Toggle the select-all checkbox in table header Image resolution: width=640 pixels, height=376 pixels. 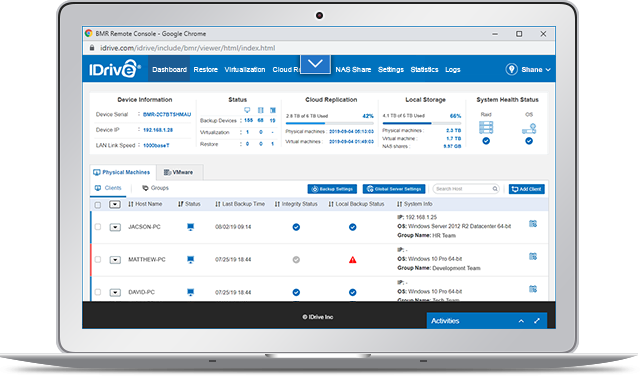point(98,205)
